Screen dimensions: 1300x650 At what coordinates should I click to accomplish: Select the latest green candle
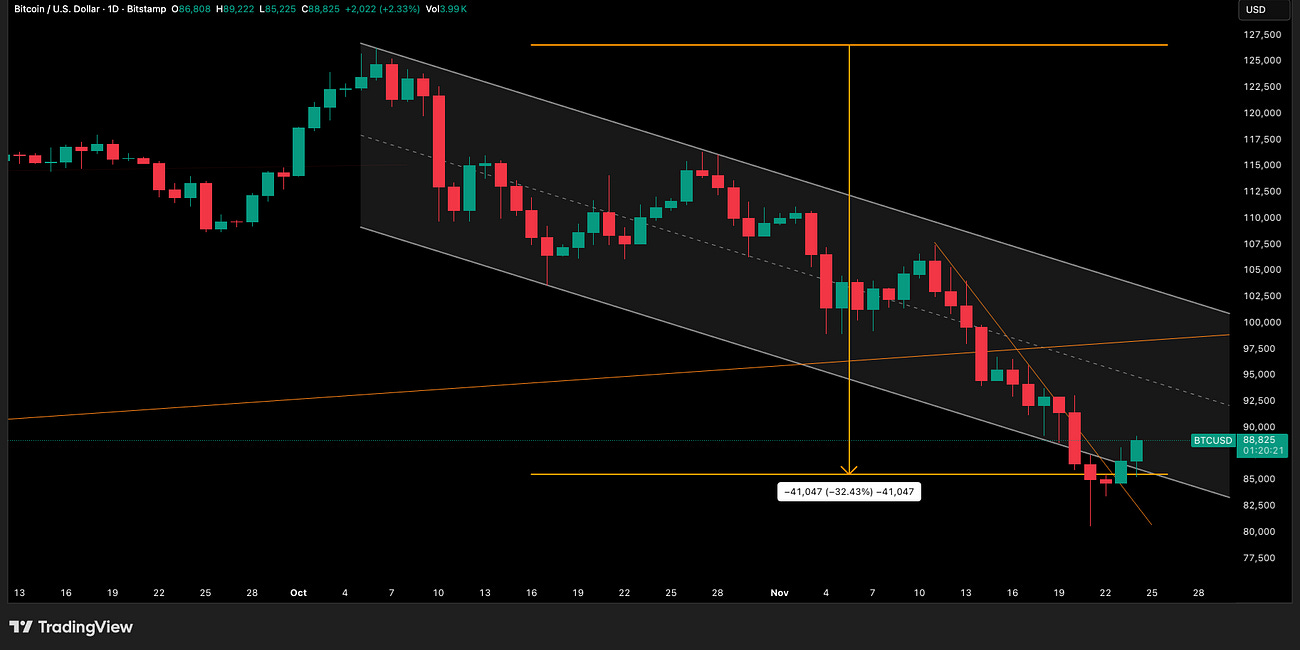click(x=1137, y=450)
